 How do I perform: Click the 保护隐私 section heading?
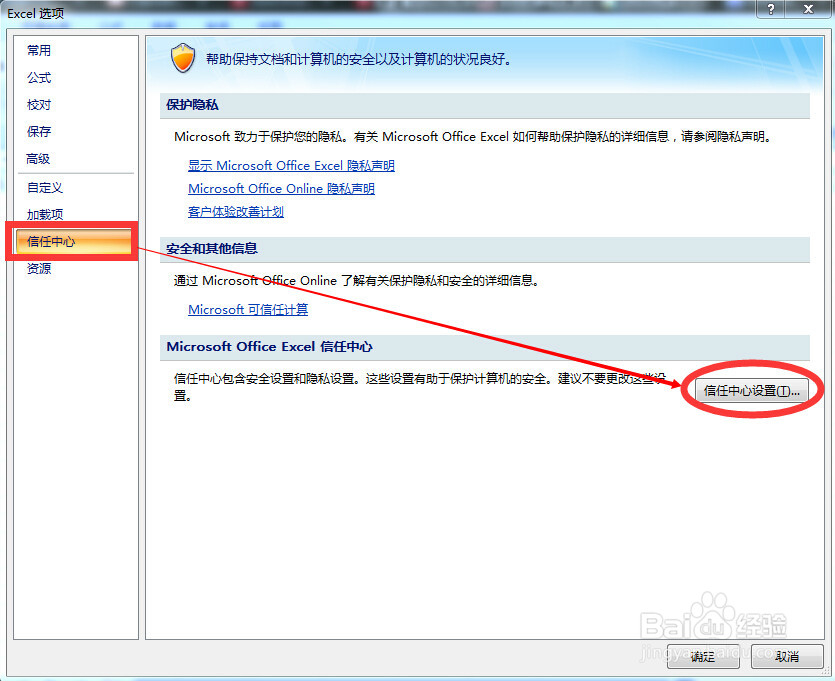click(192, 105)
